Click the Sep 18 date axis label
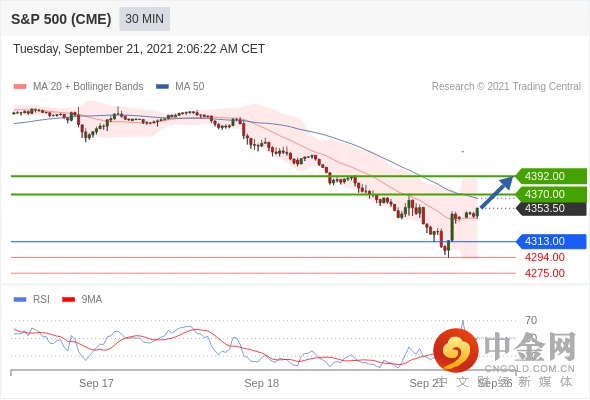Viewport: 590px width, 400px height. click(262, 383)
